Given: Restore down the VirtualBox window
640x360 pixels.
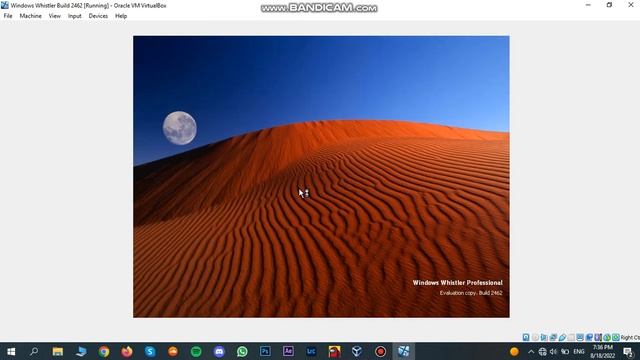Looking at the screenshot, I should tap(609, 5).
